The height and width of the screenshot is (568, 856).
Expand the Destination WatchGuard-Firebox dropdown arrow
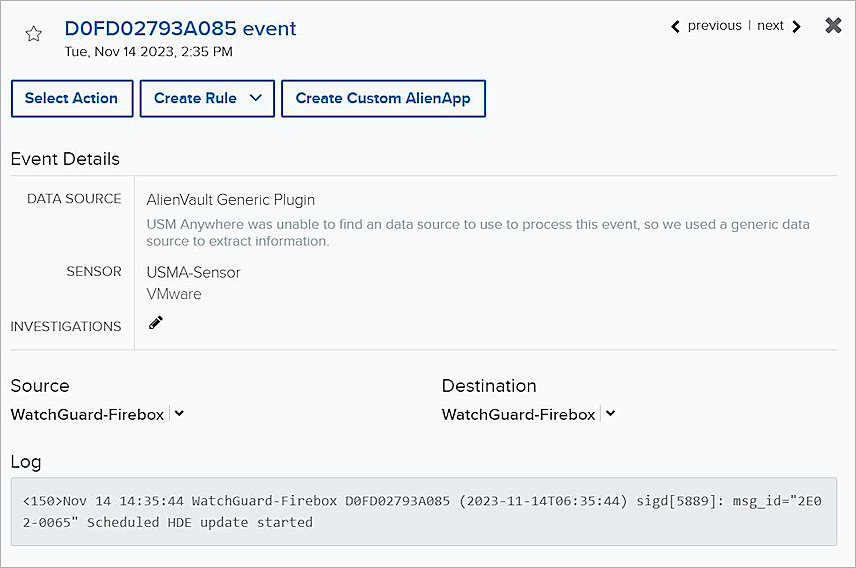pyautogui.click(x=611, y=413)
